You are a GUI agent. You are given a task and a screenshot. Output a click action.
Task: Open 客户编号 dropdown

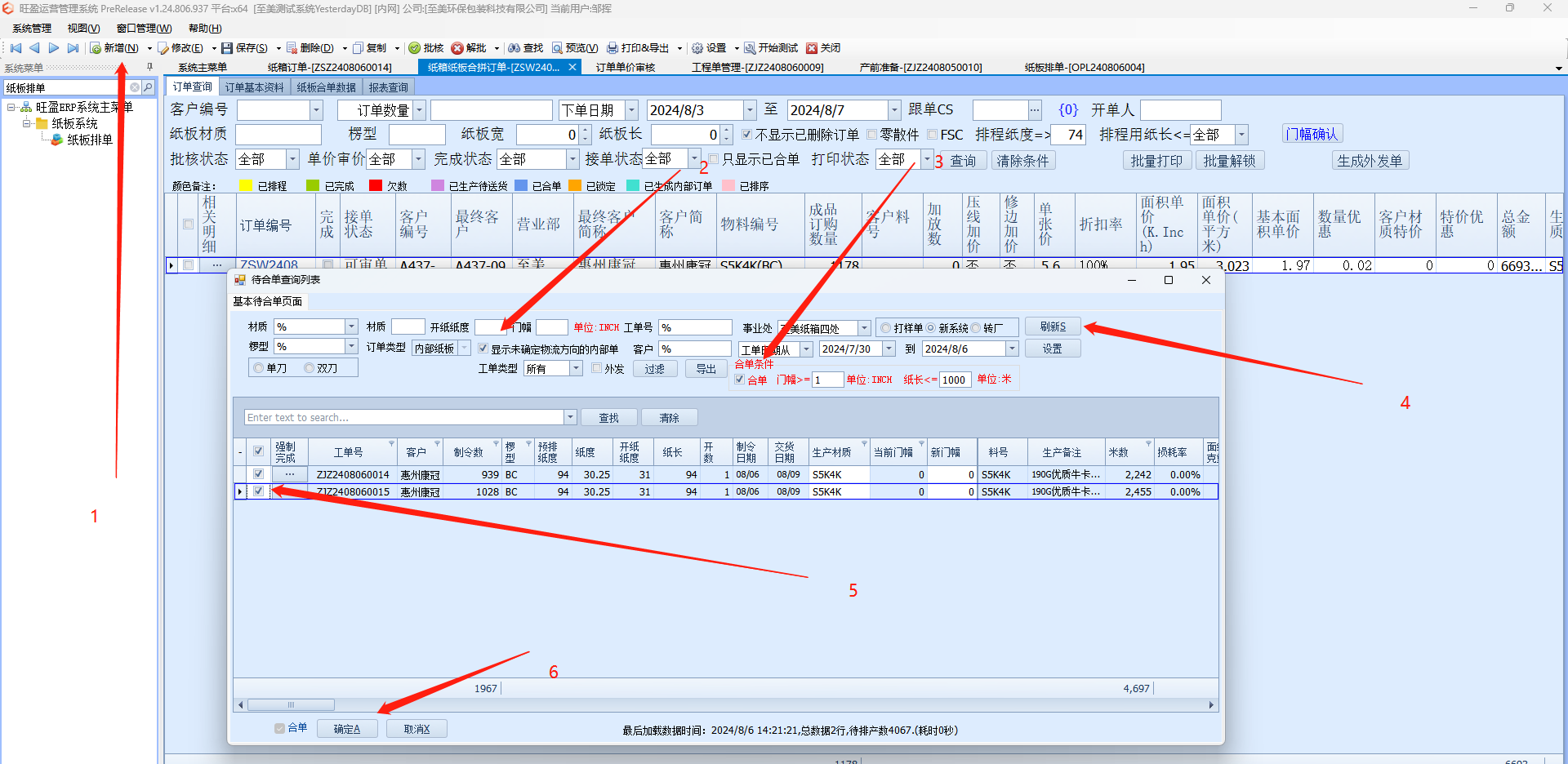(316, 109)
